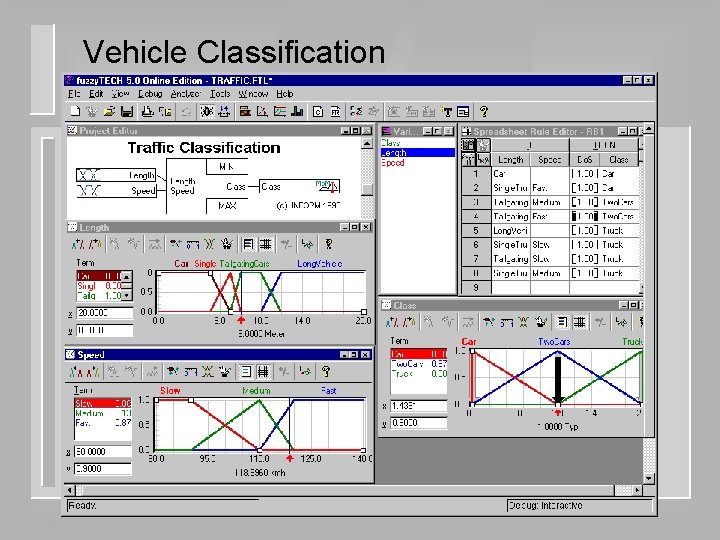Toggle the grid icon in Class window toolbar
The image size is (720, 540).
[x=579, y=322]
